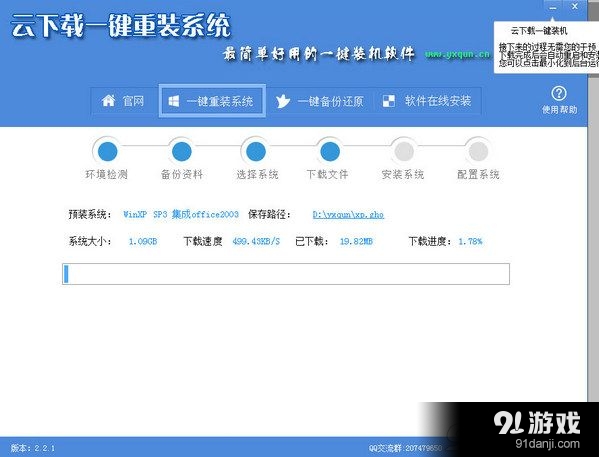This screenshot has height=457, width=599.
Task: Click the download progress bar
Action: pyautogui.click(x=286, y=274)
